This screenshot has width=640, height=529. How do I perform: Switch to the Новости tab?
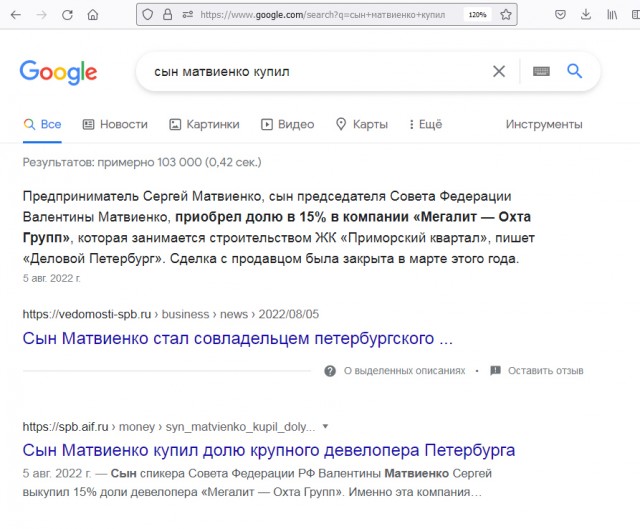(115, 124)
